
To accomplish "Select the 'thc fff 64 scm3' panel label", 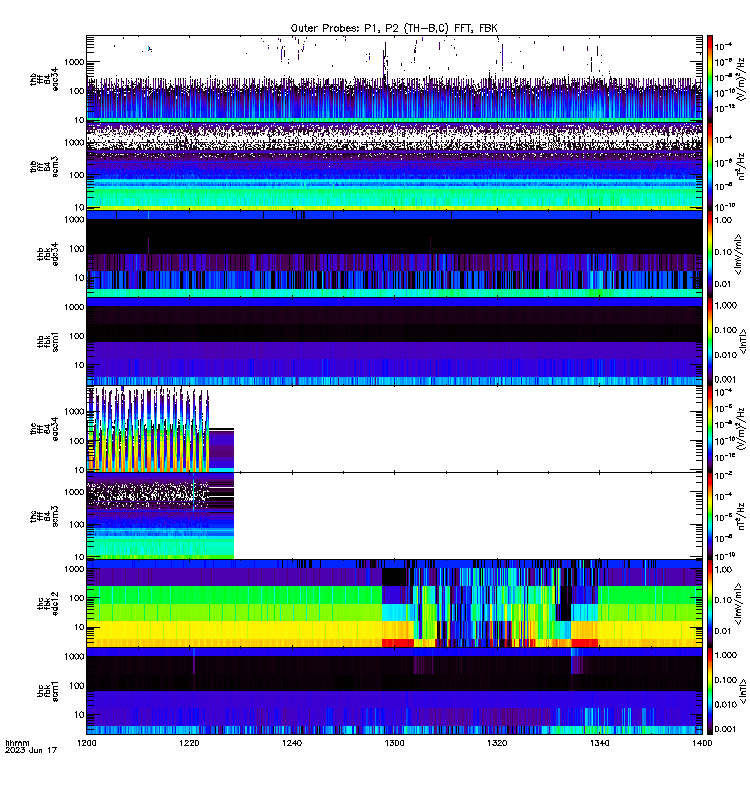I will click(44, 516).
